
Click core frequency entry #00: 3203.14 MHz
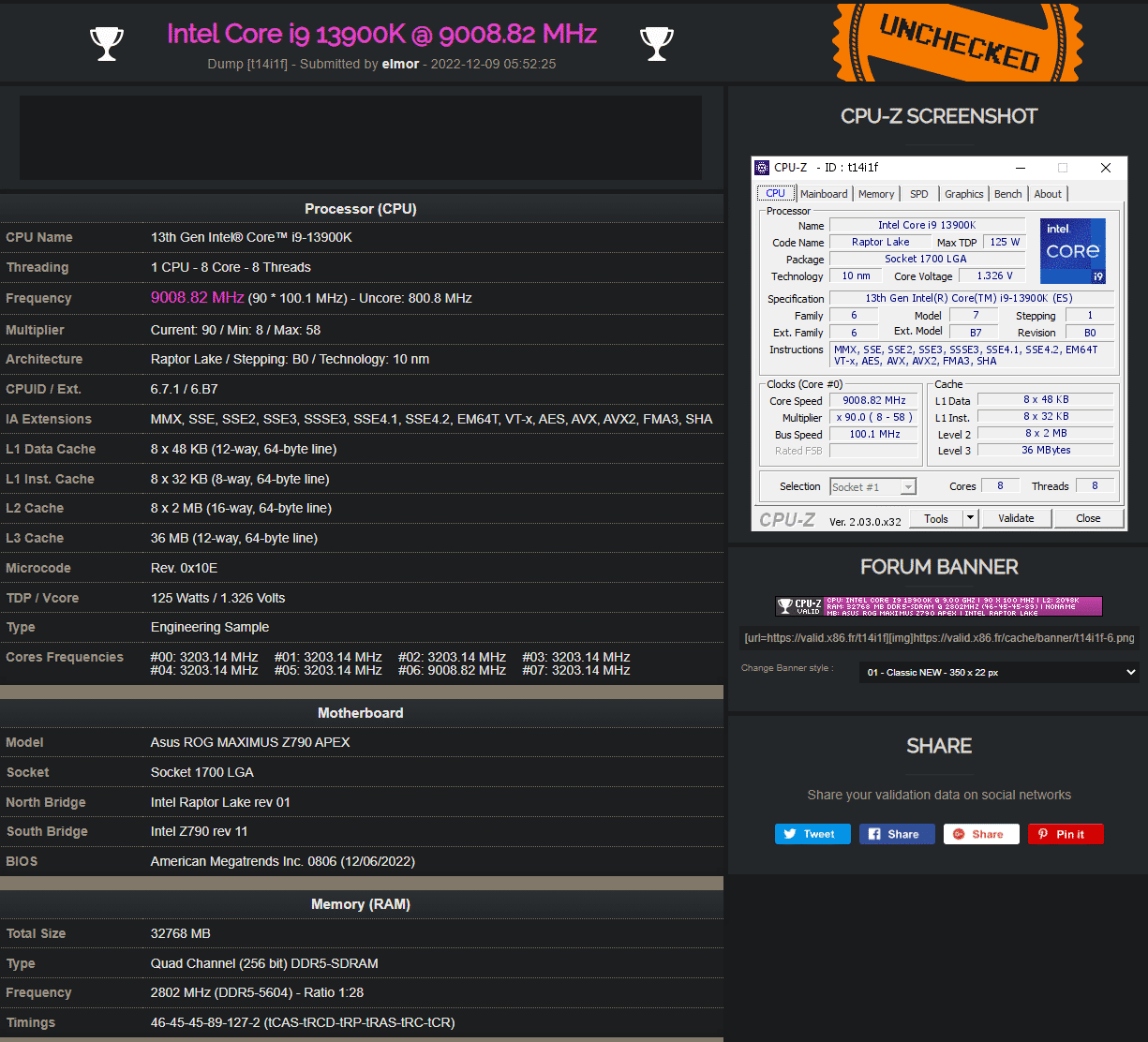pyautogui.click(x=204, y=658)
